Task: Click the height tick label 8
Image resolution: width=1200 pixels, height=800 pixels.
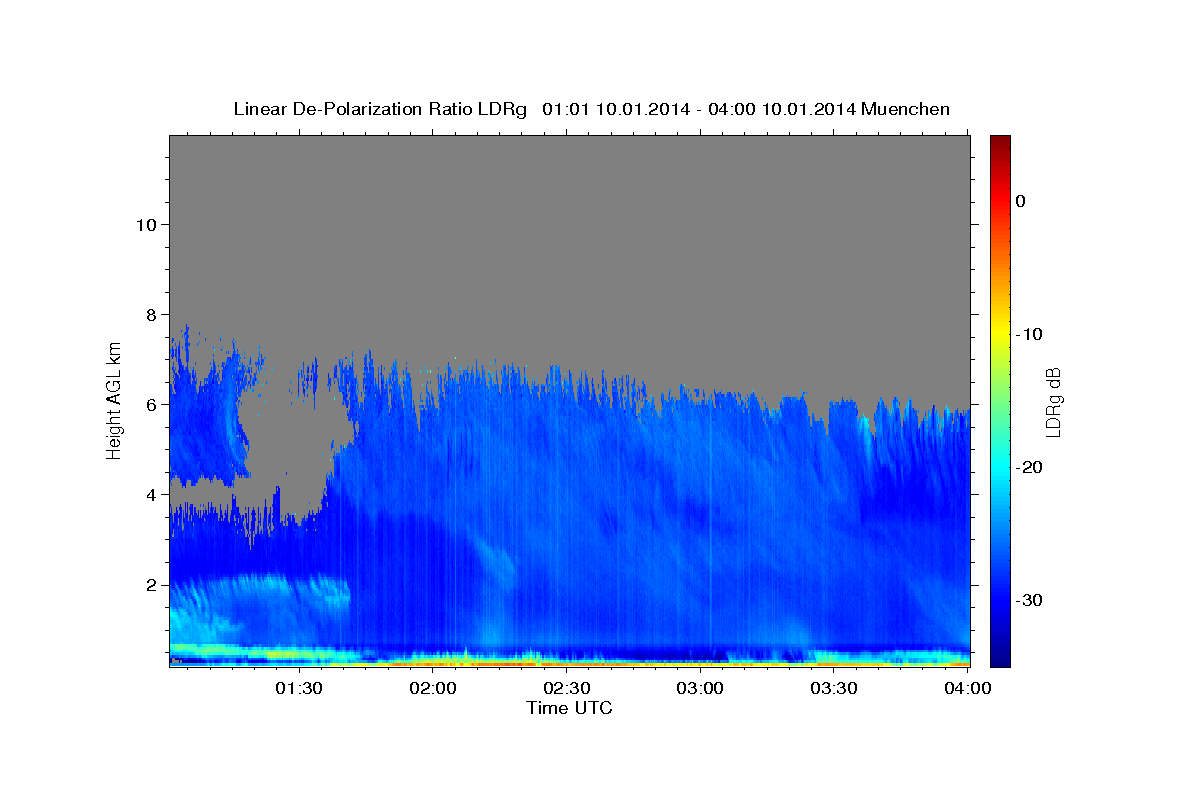Action: 150,314
